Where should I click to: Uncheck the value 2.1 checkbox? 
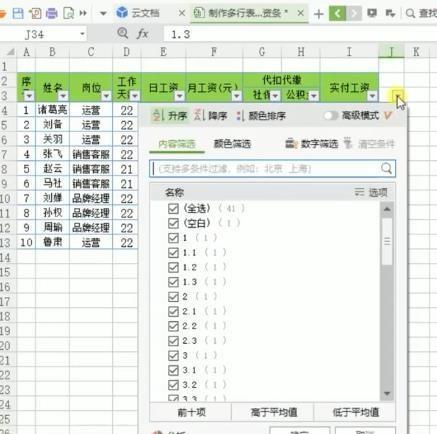click(x=173, y=311)
